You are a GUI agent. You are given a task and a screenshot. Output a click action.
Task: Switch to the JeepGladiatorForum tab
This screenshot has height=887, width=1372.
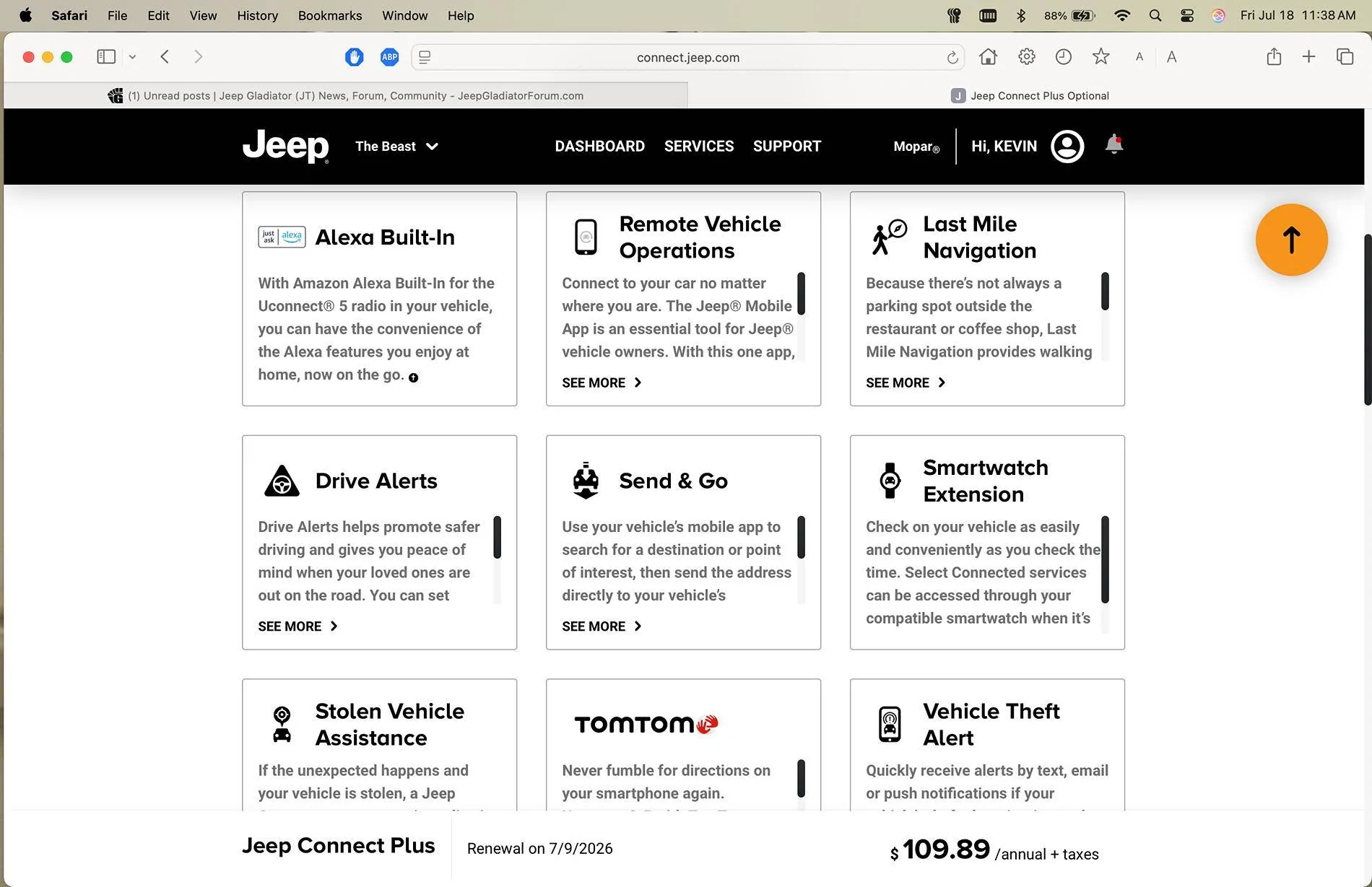click(345, 95)
